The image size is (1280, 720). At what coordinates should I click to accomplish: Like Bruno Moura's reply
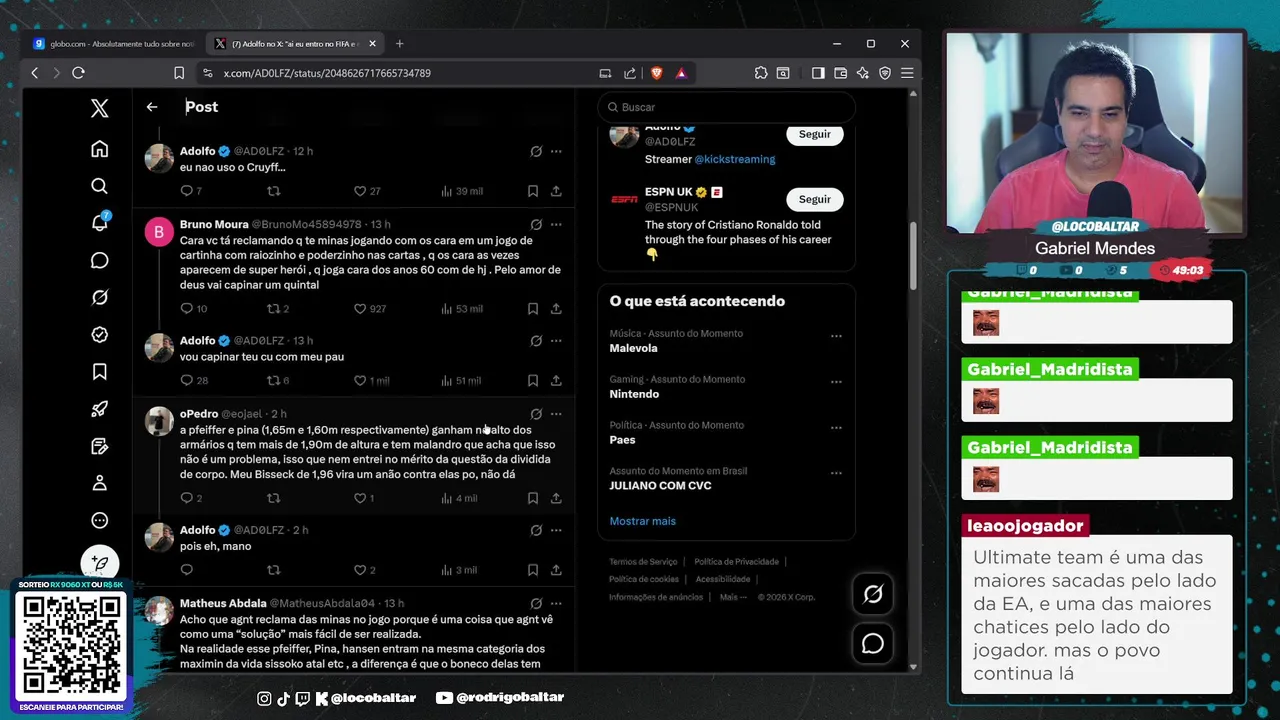[x=360, y=309]
